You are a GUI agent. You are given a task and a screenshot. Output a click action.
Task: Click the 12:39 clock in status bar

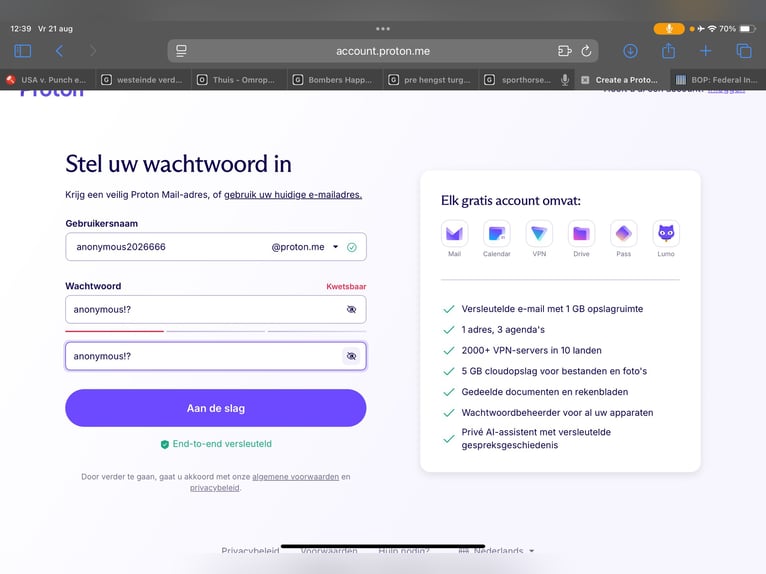21,29
